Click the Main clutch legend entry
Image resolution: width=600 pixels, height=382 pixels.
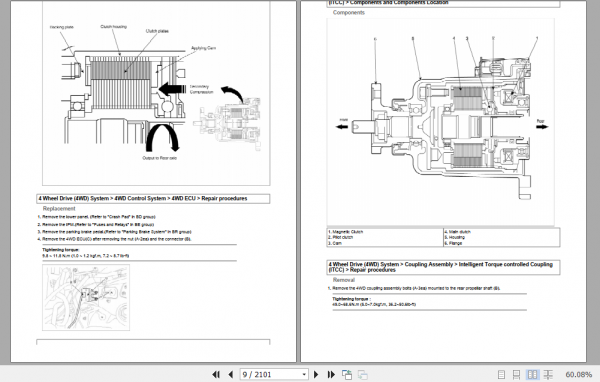[457, 232]
